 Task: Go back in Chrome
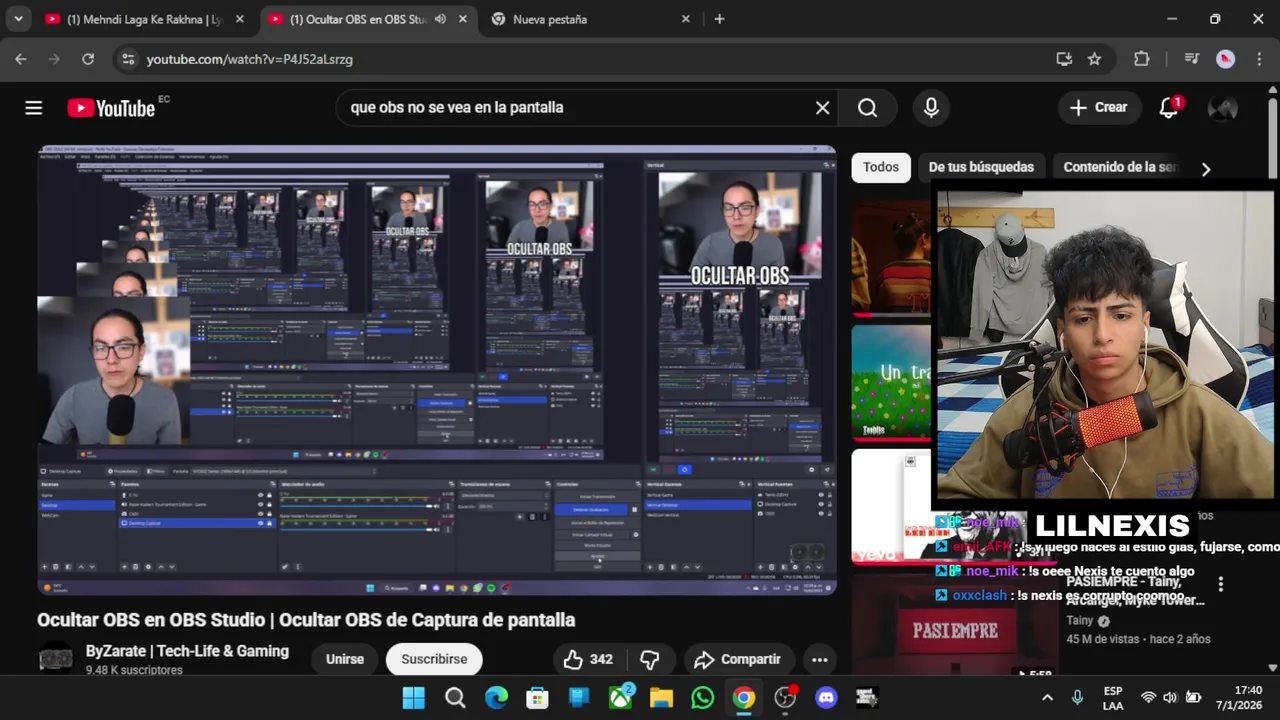coord(21,59)
